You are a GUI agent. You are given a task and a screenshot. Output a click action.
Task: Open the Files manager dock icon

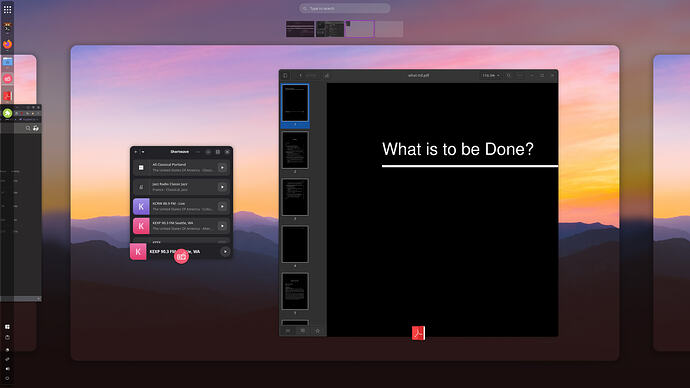7,62
